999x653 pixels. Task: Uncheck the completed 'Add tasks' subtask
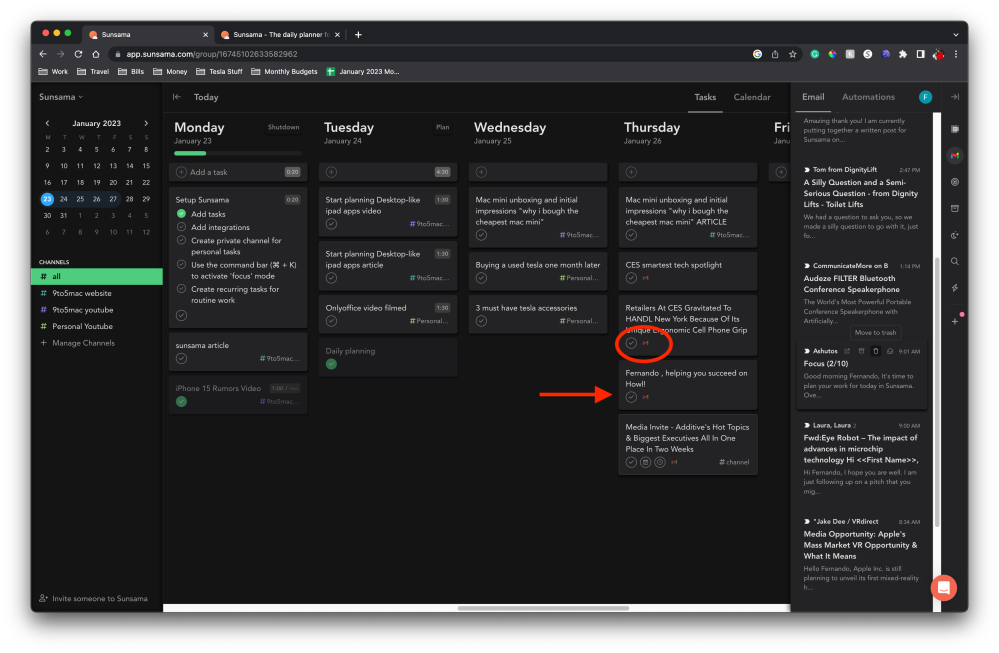coord(182,214)
